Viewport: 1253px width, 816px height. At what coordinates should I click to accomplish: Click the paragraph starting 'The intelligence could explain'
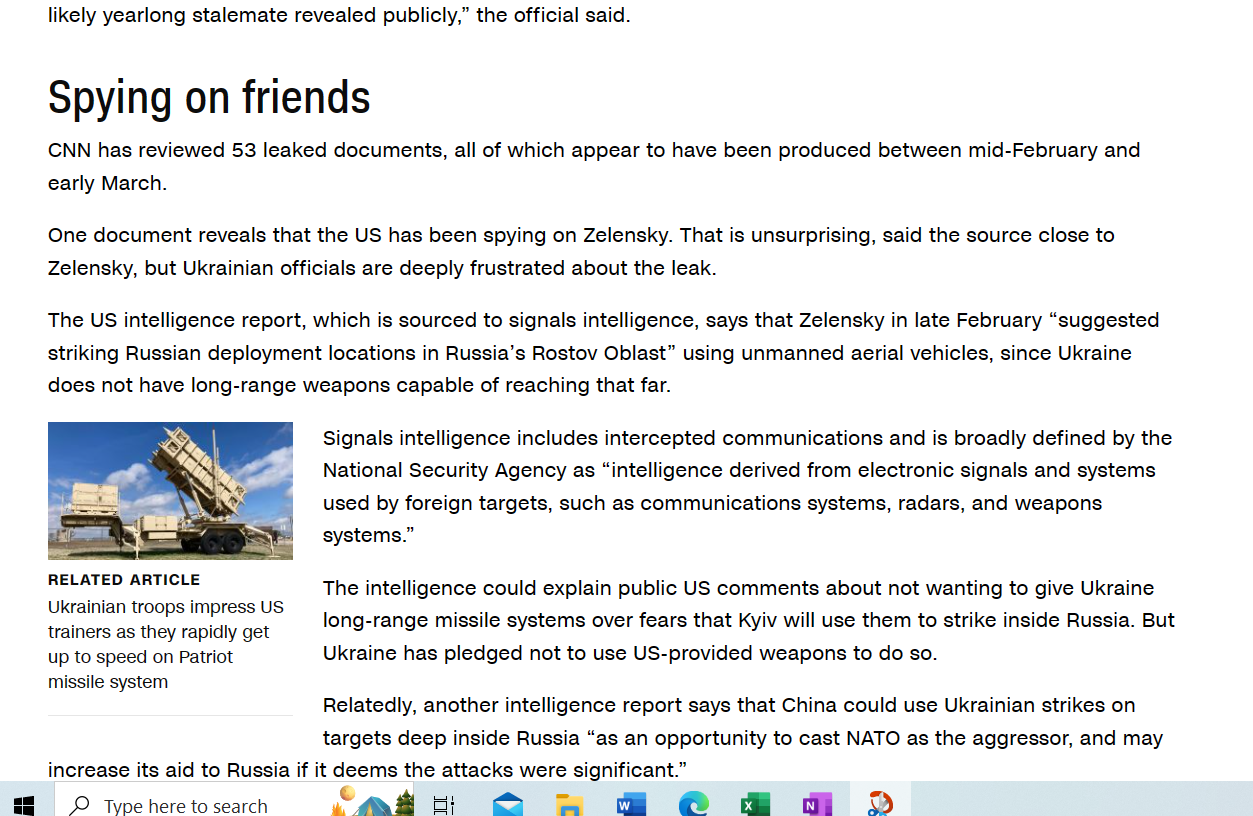tap(749, 621)
